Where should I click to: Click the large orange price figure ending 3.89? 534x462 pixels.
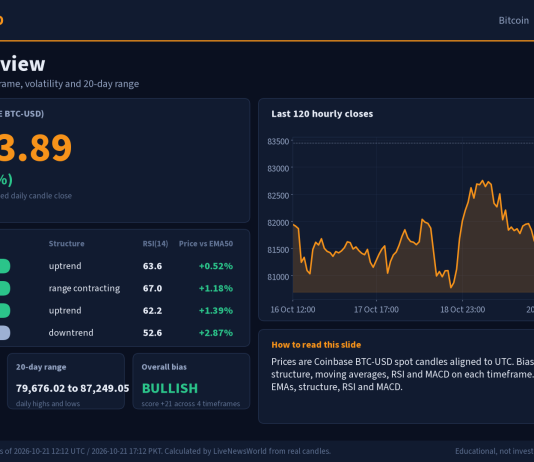[x=36, y=148]
